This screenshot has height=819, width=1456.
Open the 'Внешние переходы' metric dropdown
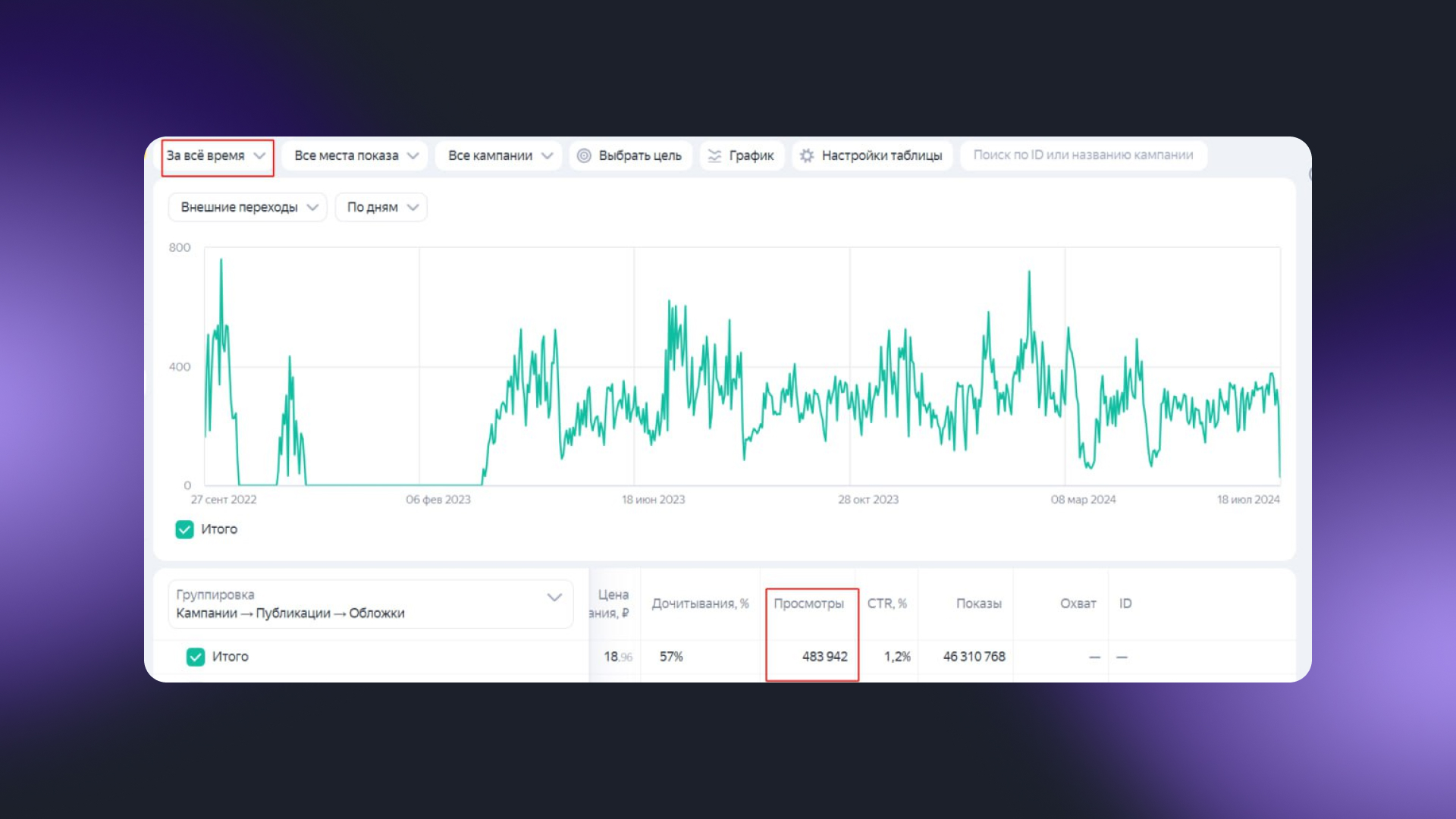click(x=247, y=208)
